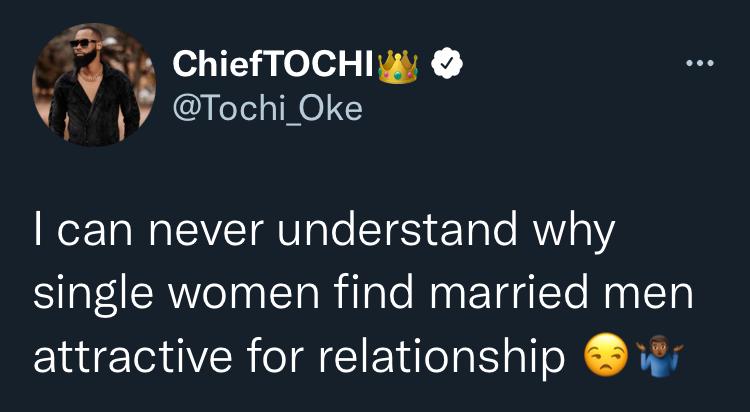
Task: Open the @Tochi_Oke handle link
Action: click(x=265, y=107)
